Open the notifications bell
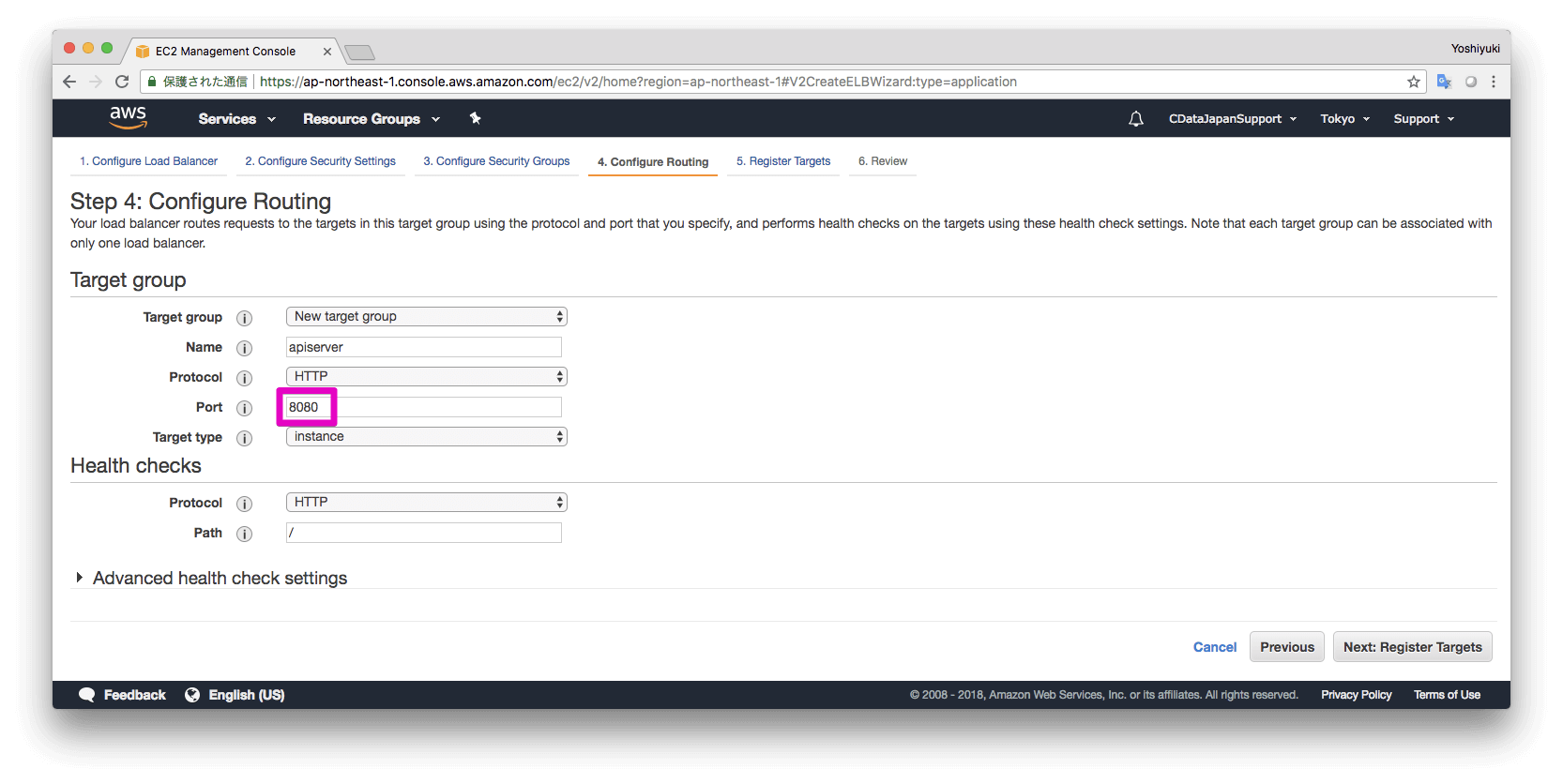Screen dimensions: 1563x784 coord(1135,119)
